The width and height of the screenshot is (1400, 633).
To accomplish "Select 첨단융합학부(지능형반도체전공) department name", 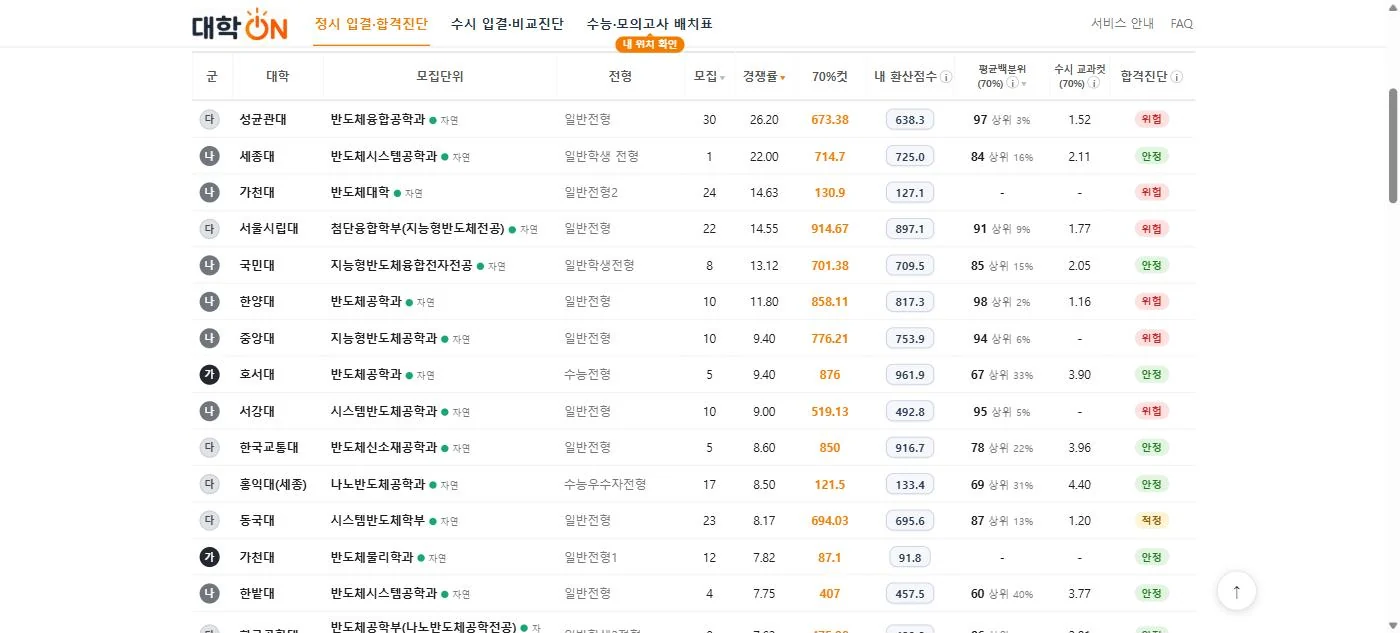I will 417,228.
